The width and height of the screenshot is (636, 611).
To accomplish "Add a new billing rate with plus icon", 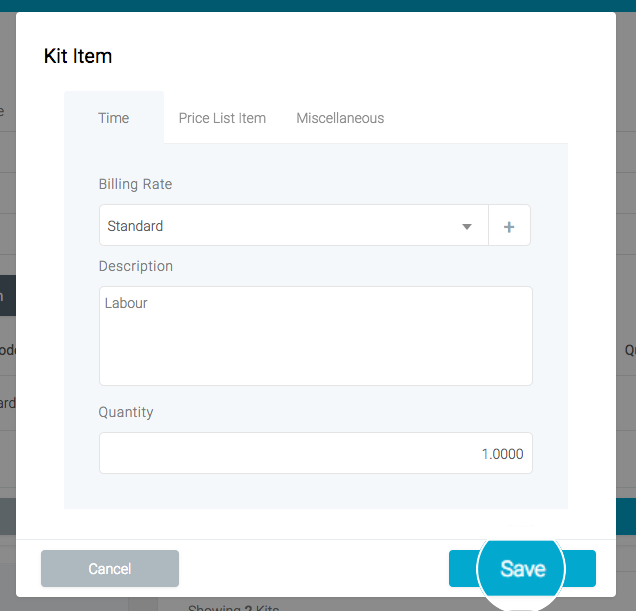I will pyautogui.click(x=509, y=227).
